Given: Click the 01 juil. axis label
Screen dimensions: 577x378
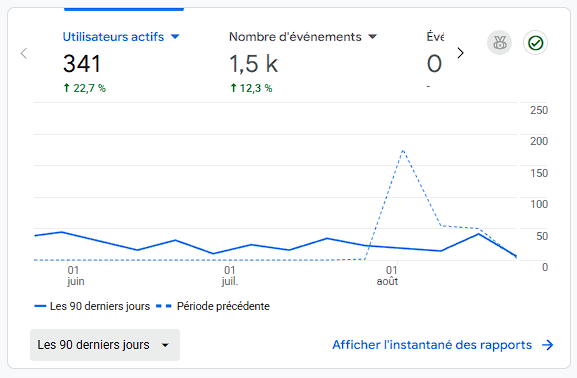Looking at the screenshot, I should click(230, 275).
